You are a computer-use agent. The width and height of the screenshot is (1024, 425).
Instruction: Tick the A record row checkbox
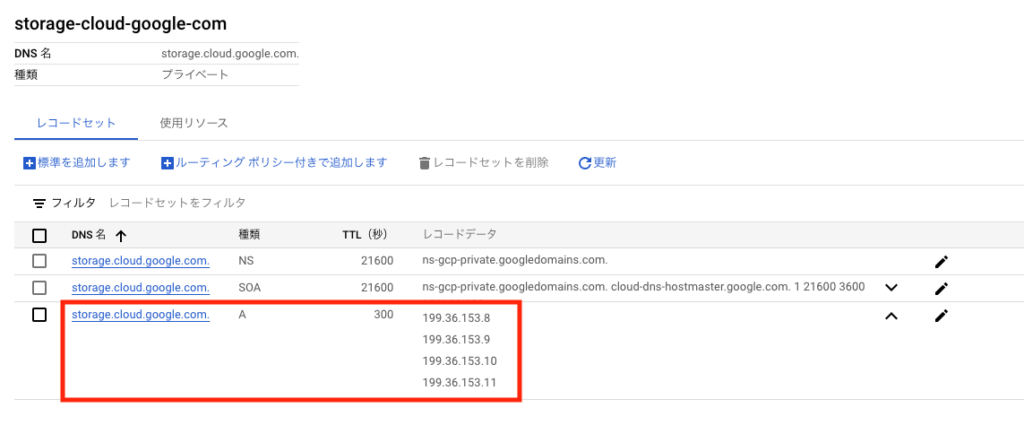point(40,314)
